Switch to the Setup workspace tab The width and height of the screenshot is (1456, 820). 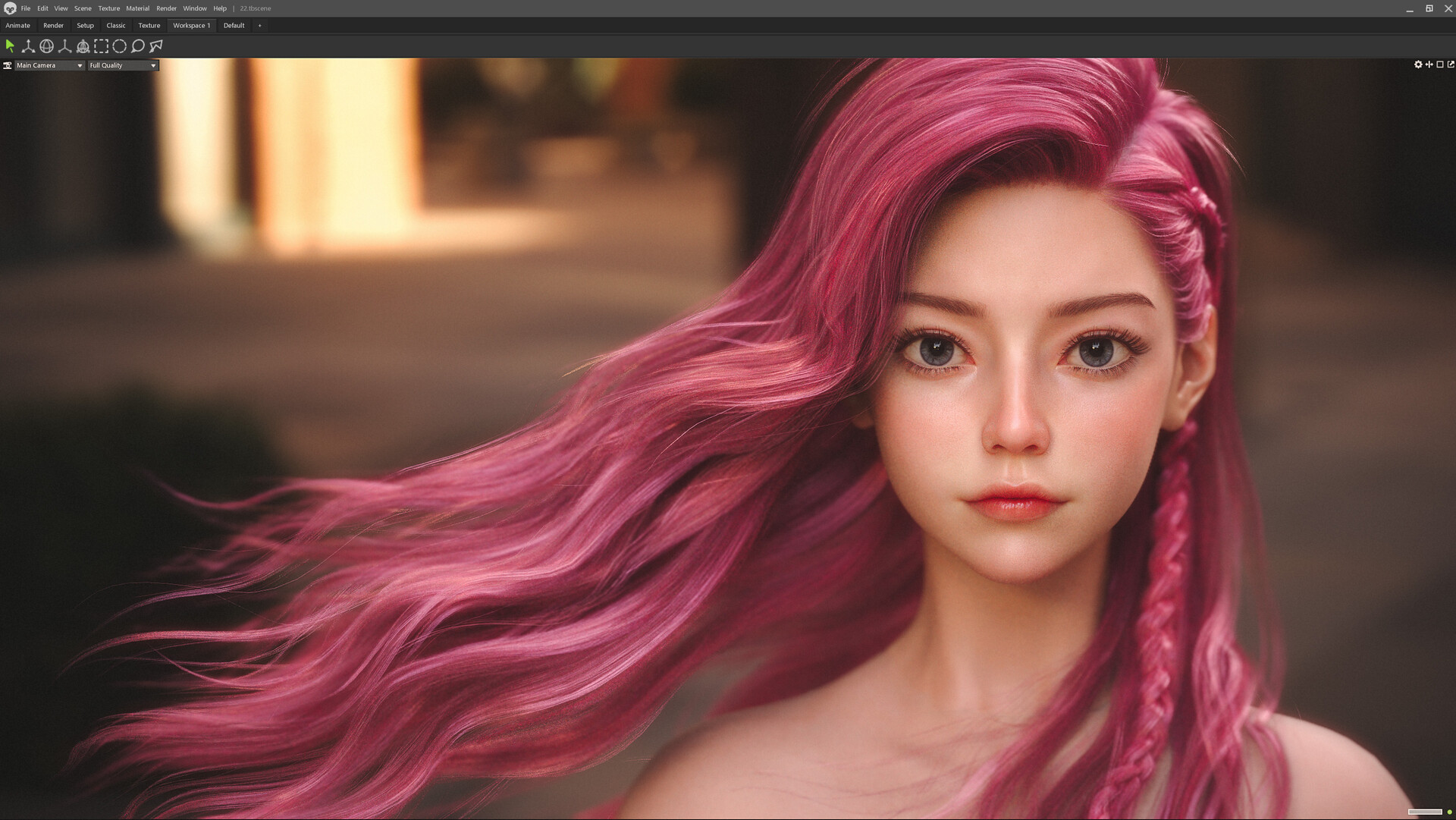[85, 25]
